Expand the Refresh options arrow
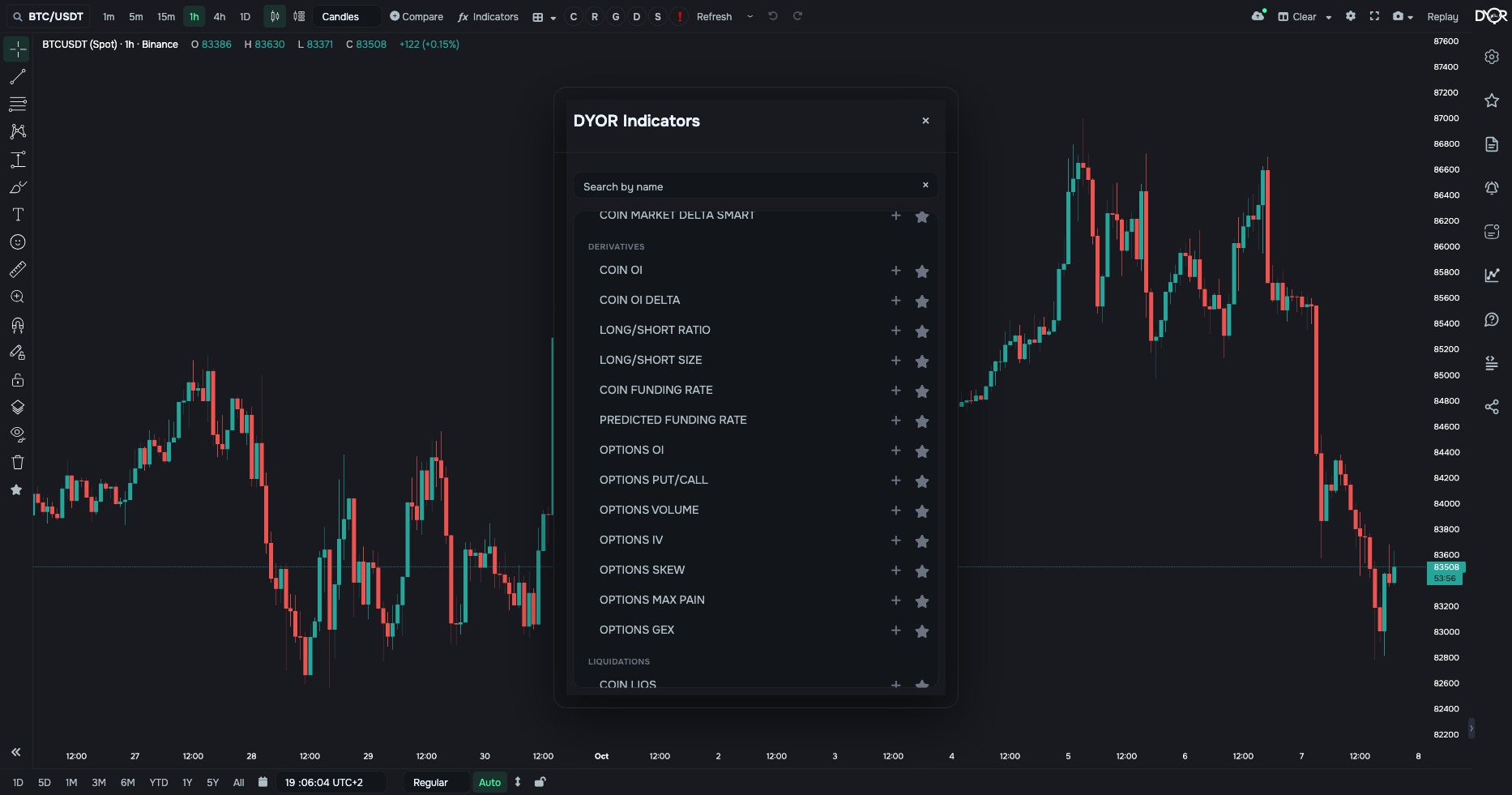1512x795 pixels. (750, 16)
